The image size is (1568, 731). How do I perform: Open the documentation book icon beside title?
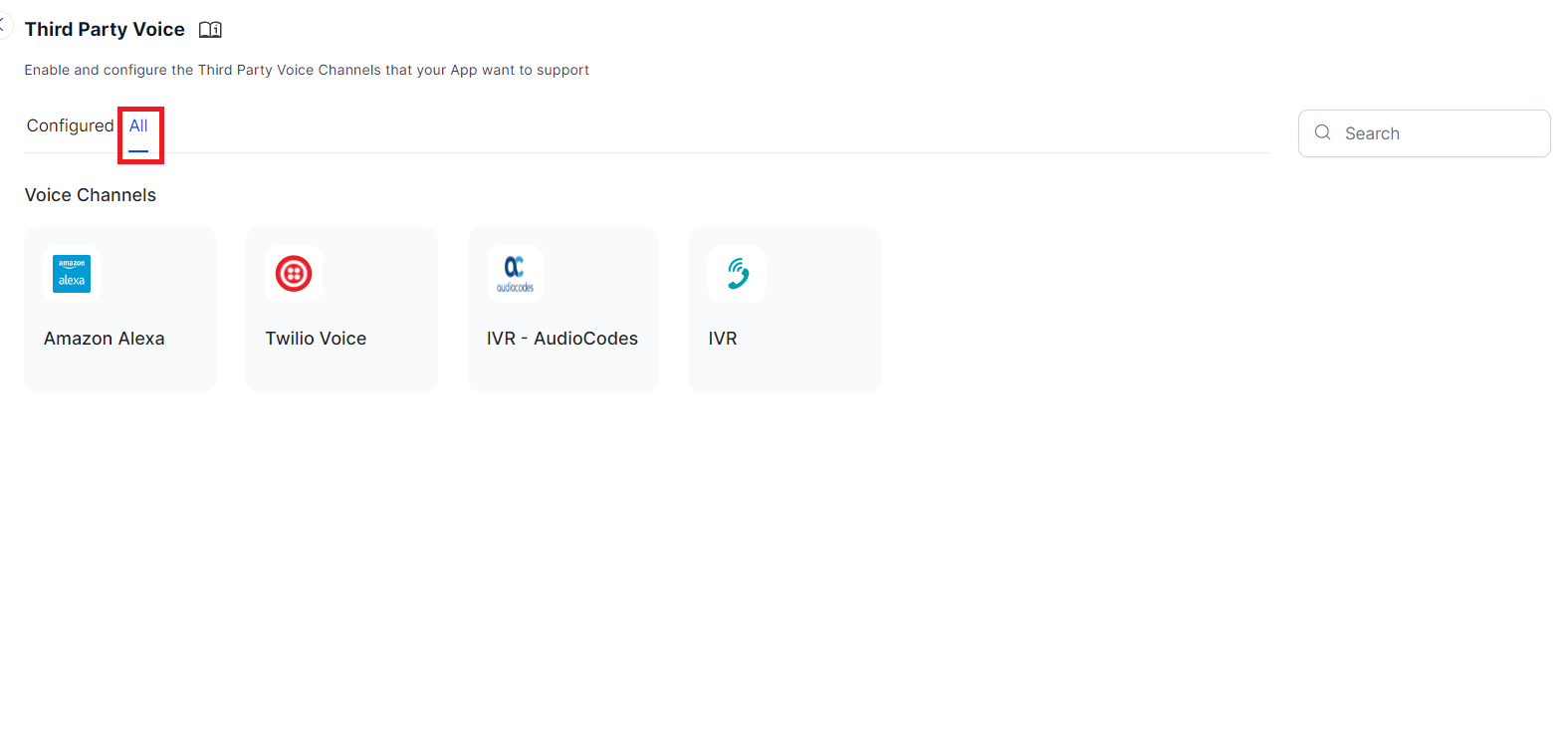(210, 30)
